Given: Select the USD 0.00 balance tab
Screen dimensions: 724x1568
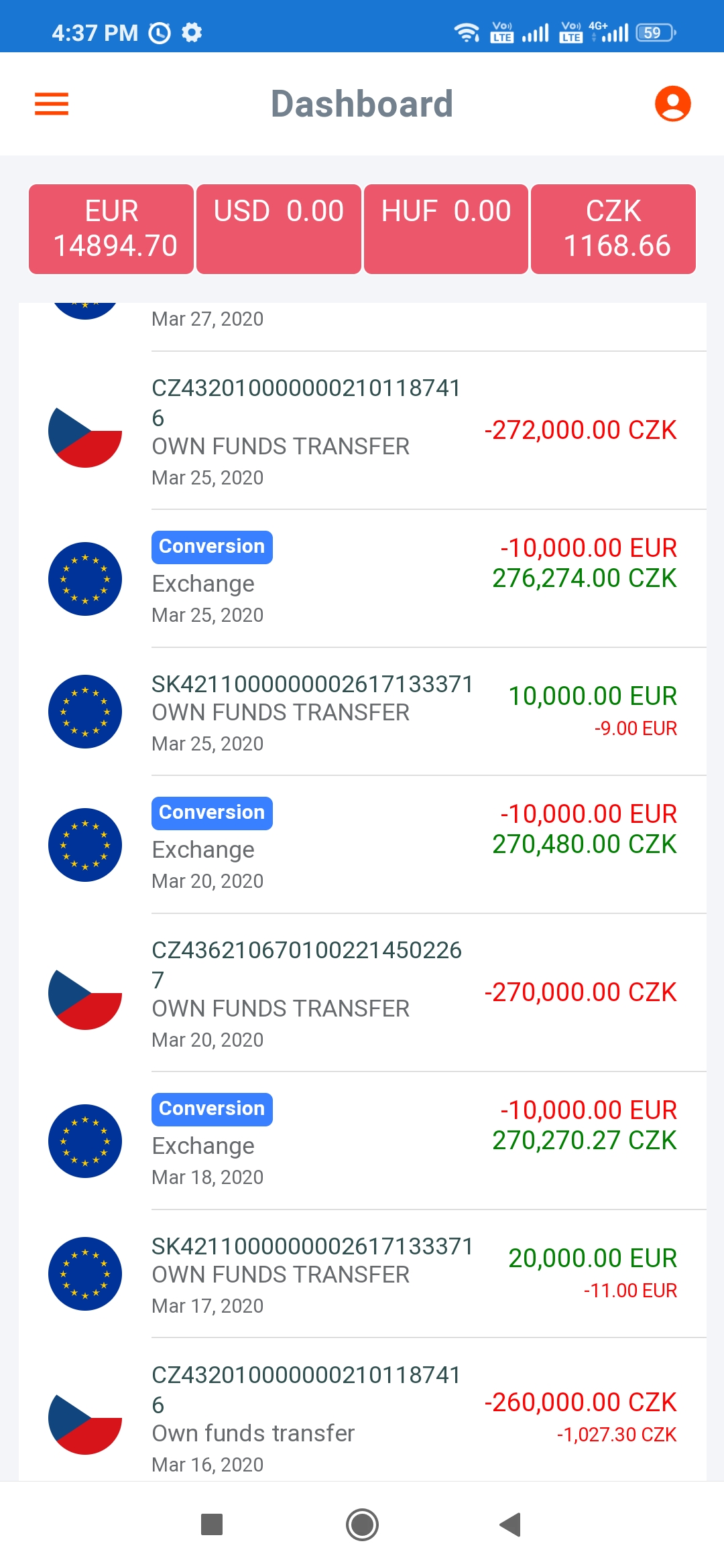Looking at the screenshot, I should [279, 229].
